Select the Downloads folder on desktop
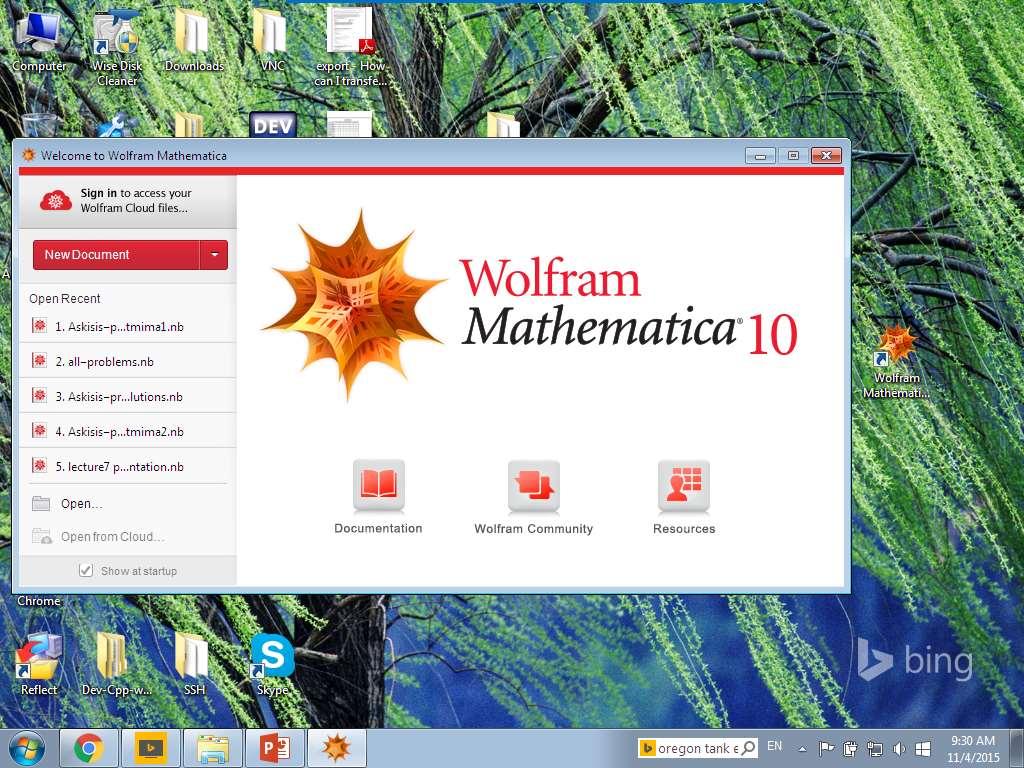Image resolution: width=1024 pixels, height=768 pixels. click(194, 40)
